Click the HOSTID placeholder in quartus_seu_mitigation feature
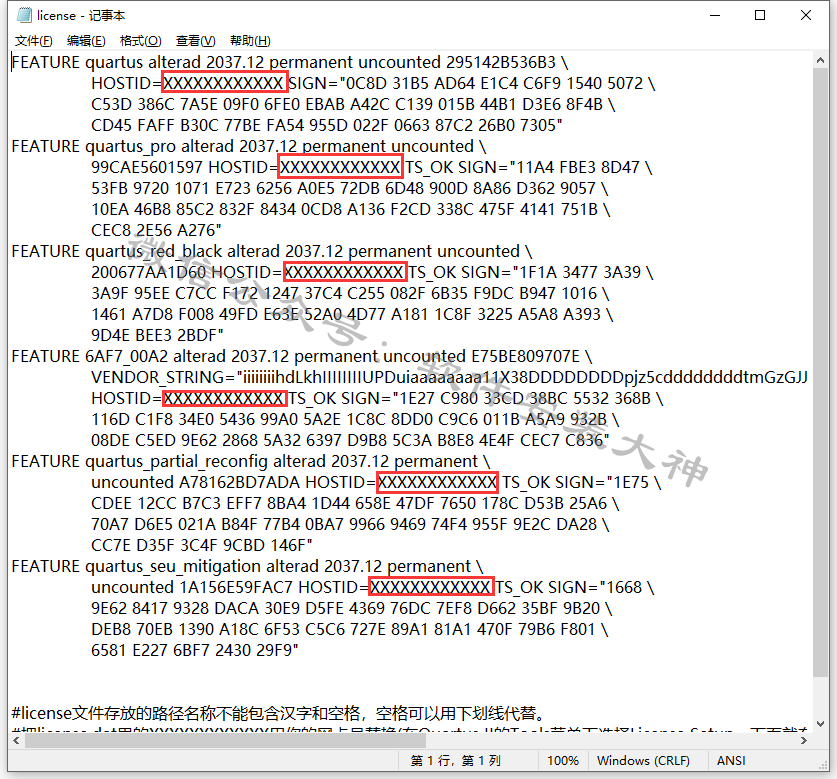Viewport: 837px width, 779px height. [x=431, y=587]
